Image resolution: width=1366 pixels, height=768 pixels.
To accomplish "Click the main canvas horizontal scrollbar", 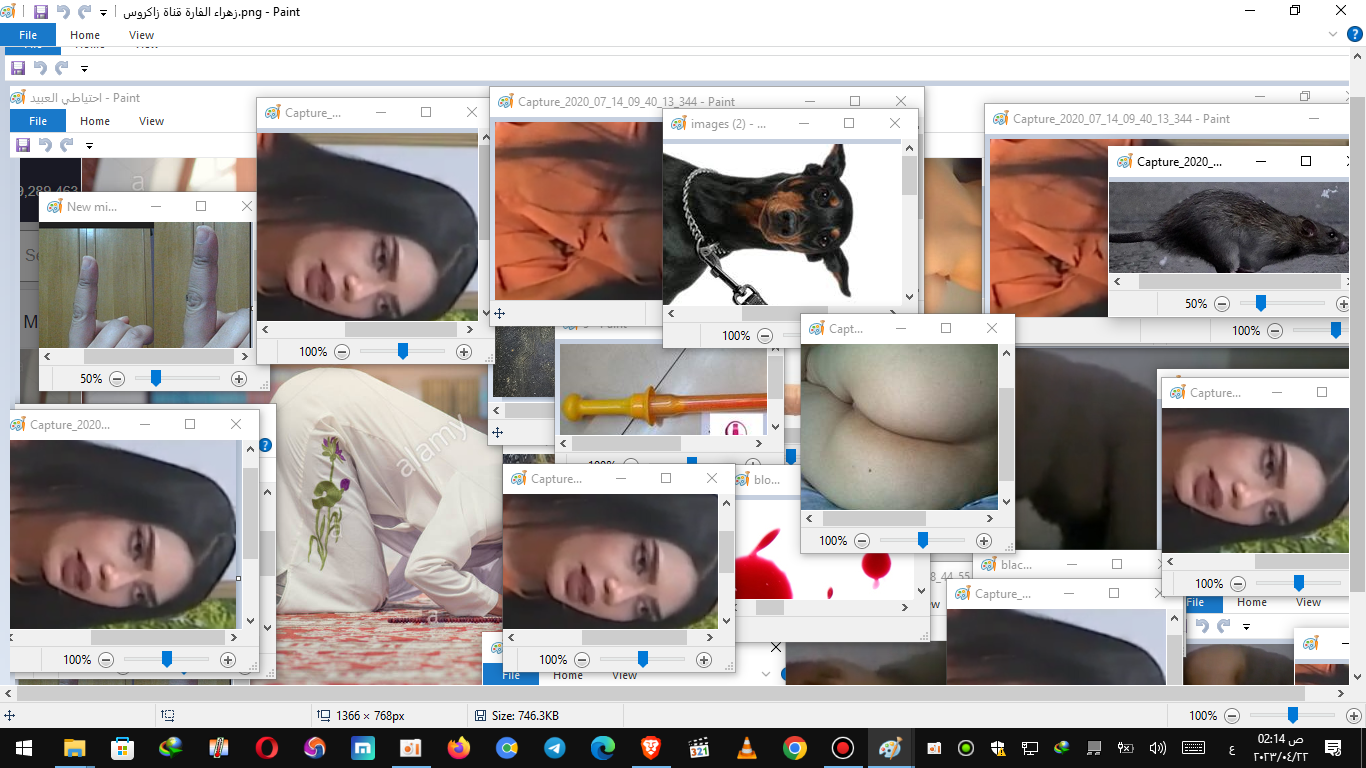I will click(660, 693).
